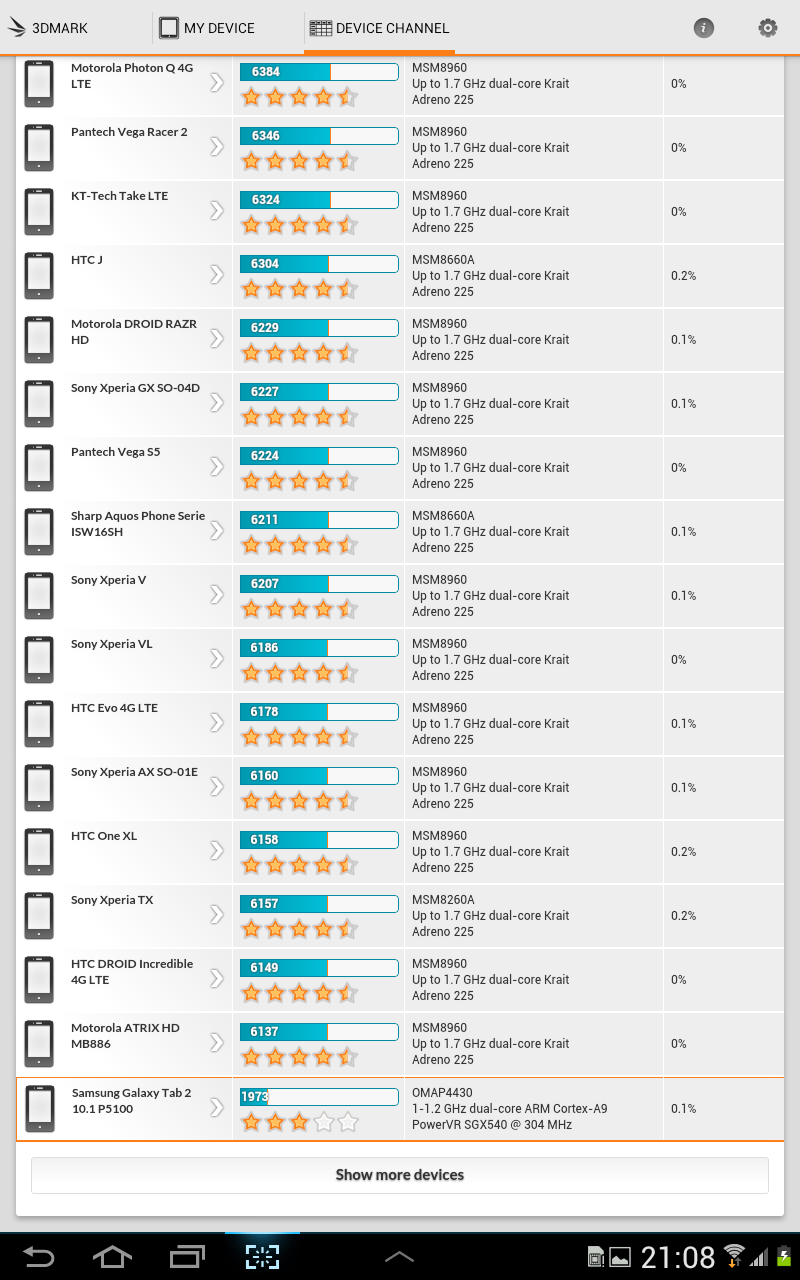The height and width of the screenshot is (1280, 800).
Task: Tap the screenshot capture icon
Action: click(262, 1256)
